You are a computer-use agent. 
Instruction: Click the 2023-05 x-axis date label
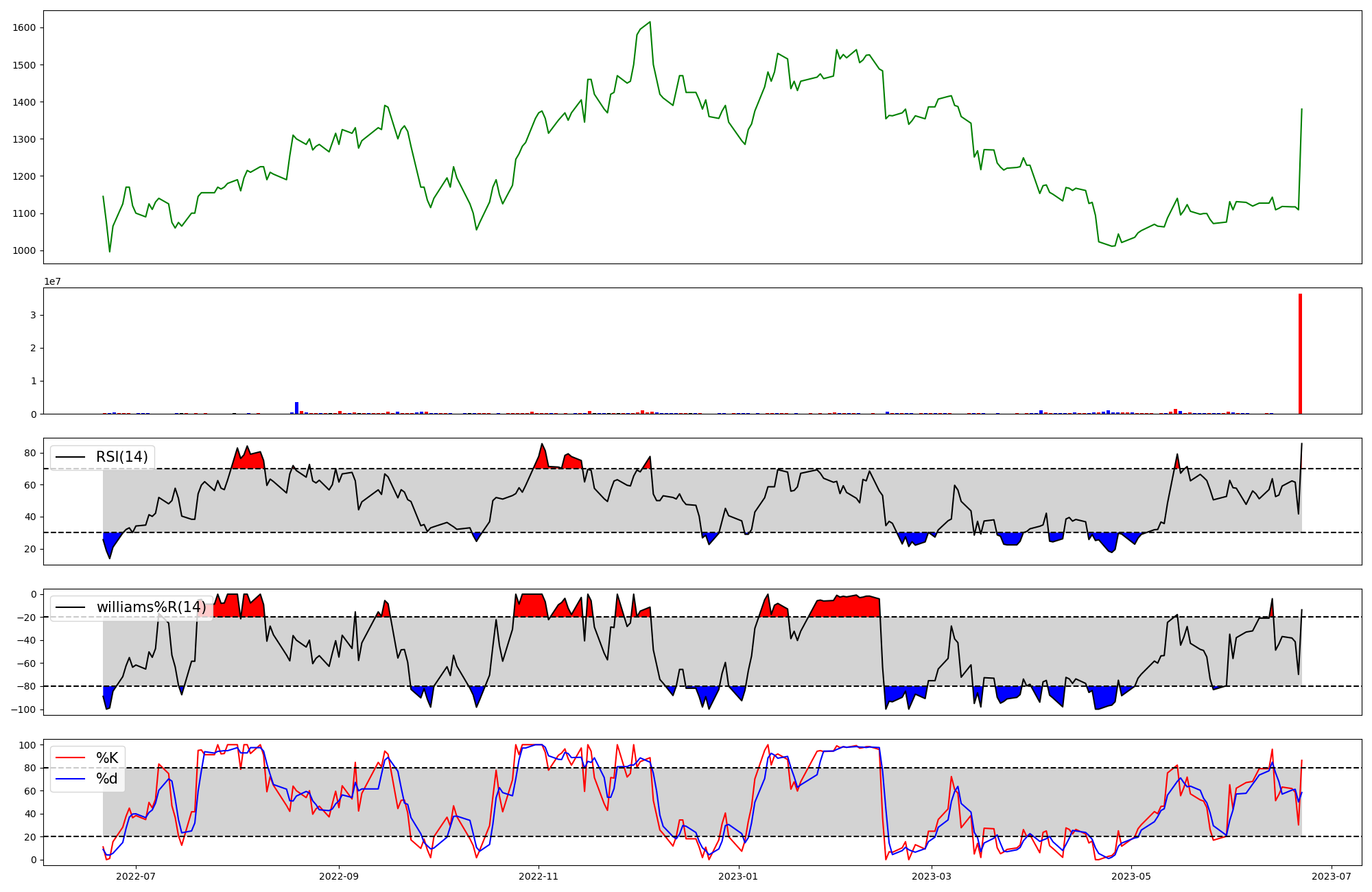point(1131,876)
